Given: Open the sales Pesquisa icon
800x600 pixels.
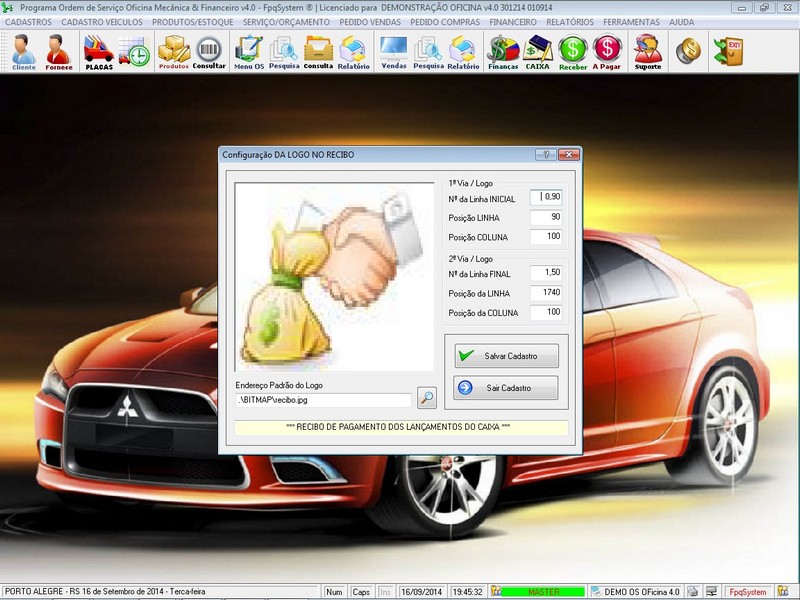Looking at the screenshot, I should tap(429, 52).
